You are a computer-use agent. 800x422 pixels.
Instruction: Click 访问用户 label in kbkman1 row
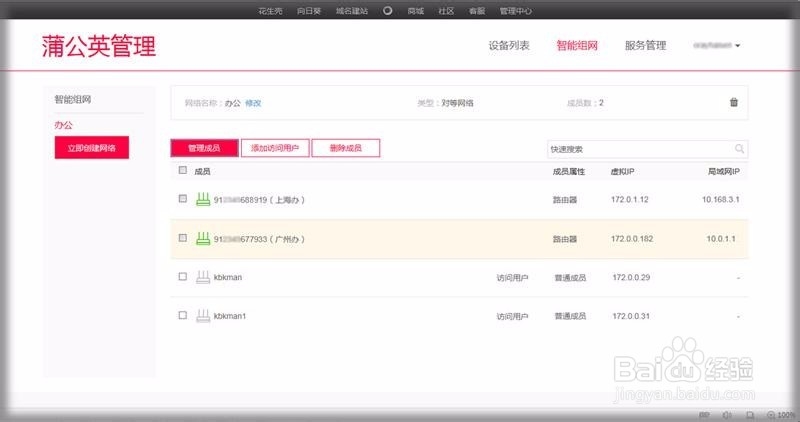click(512, 316)
